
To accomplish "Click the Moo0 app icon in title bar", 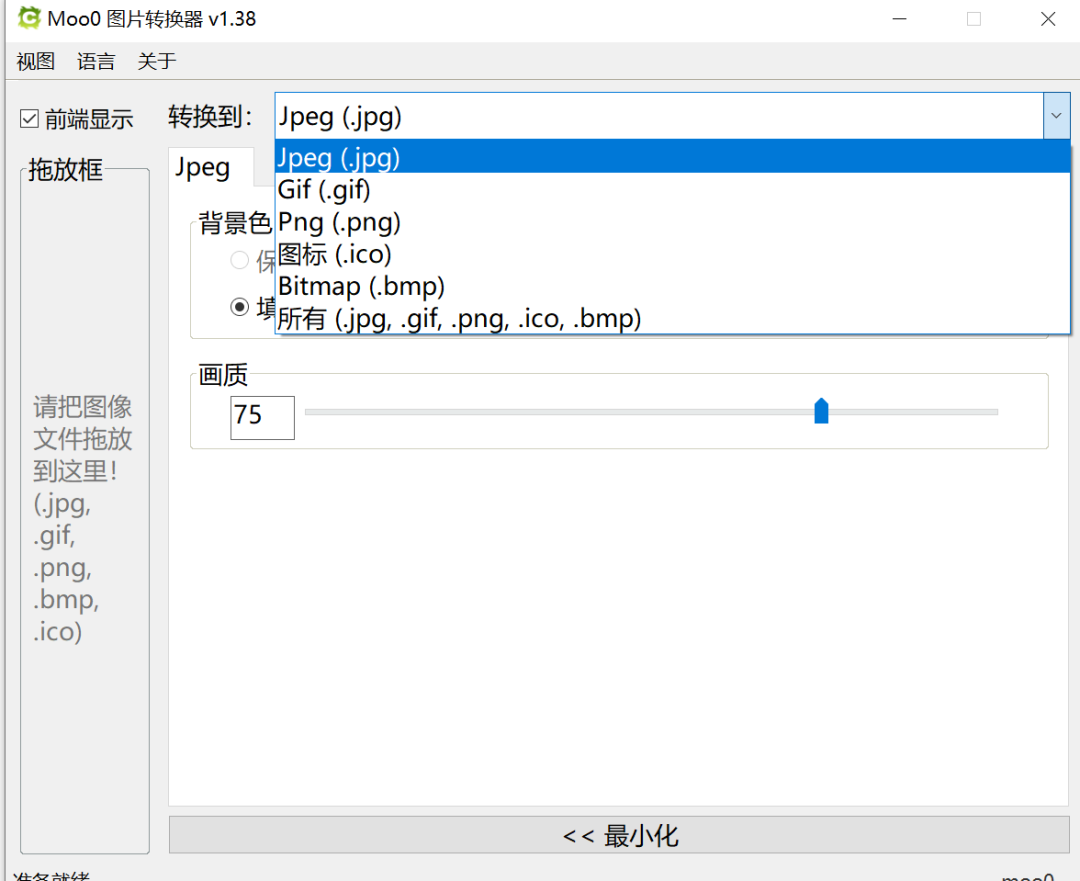I will 29,18.
